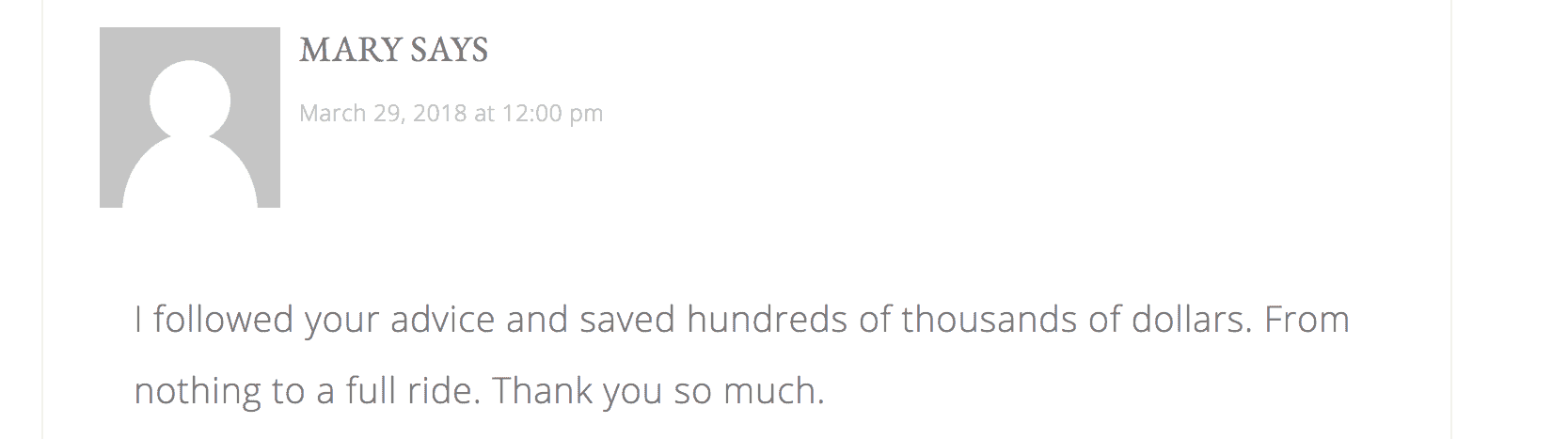1568x439 pixels.
Task: Click the silhouette head in the avatar
Action: coord(190,100)
